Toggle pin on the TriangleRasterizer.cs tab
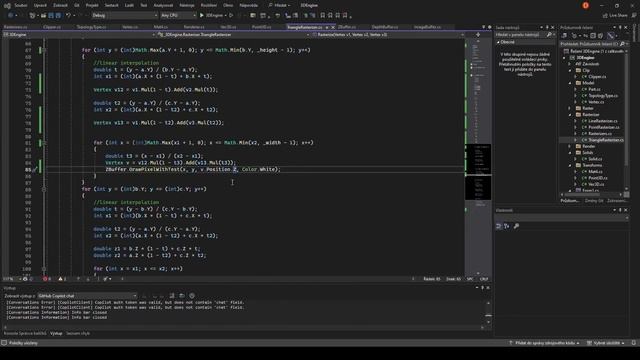 click(x=327, y=27)
